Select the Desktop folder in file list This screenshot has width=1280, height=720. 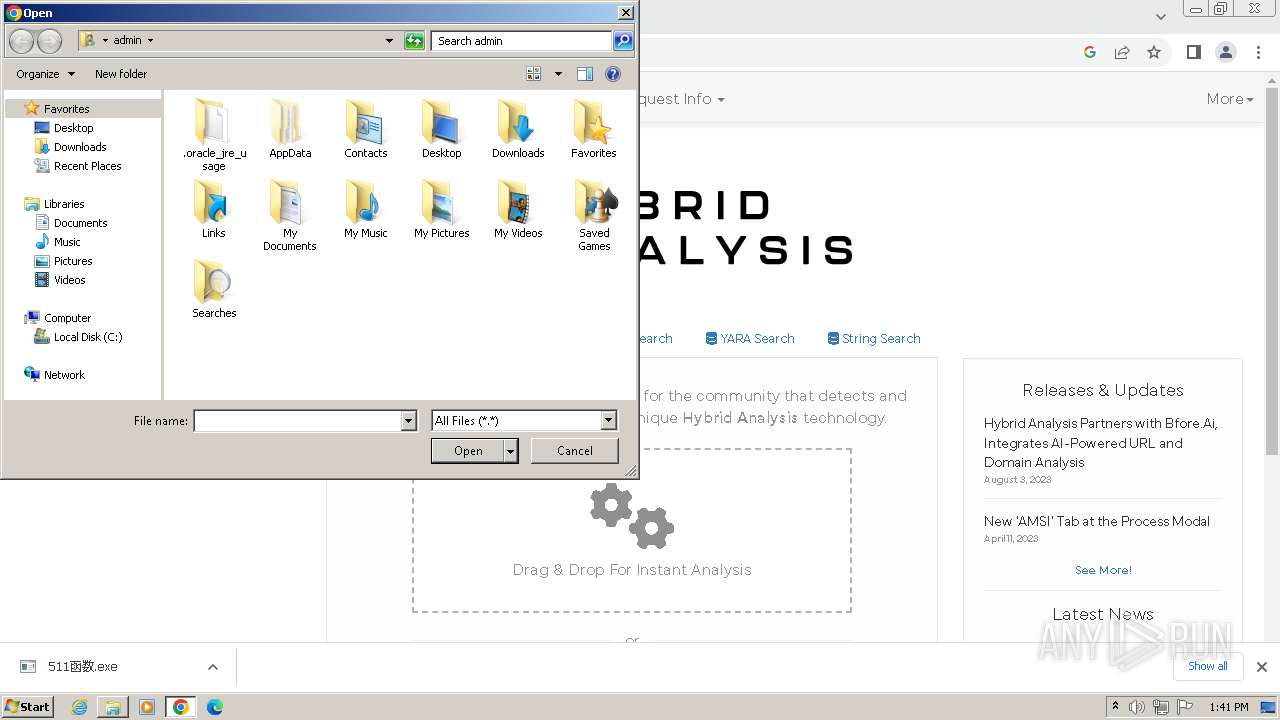441,130
